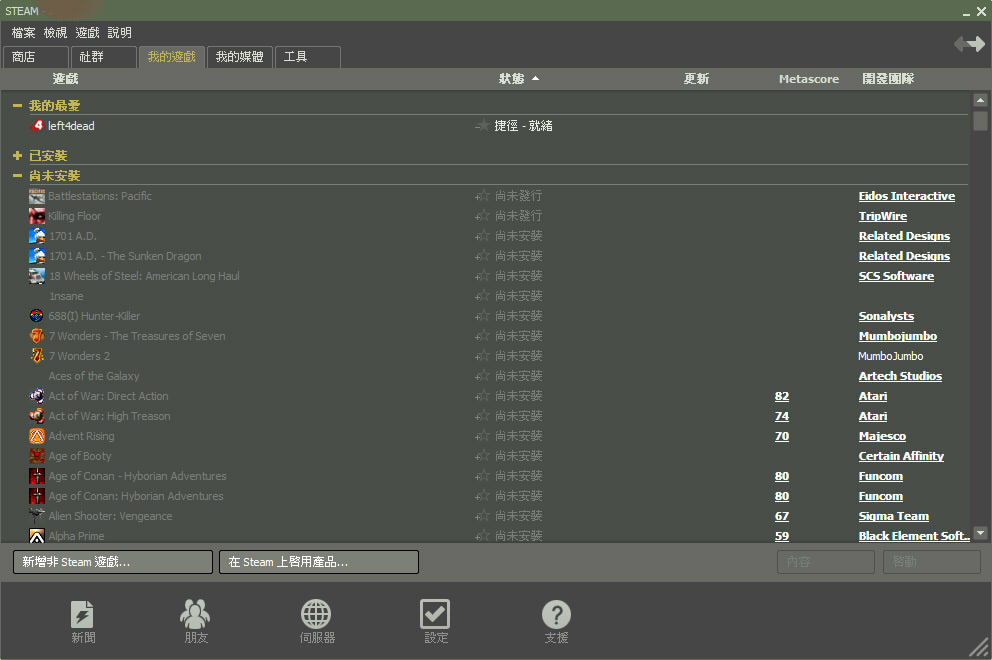
Task: Sort list by Metascore column header
Action: point(808,79)
